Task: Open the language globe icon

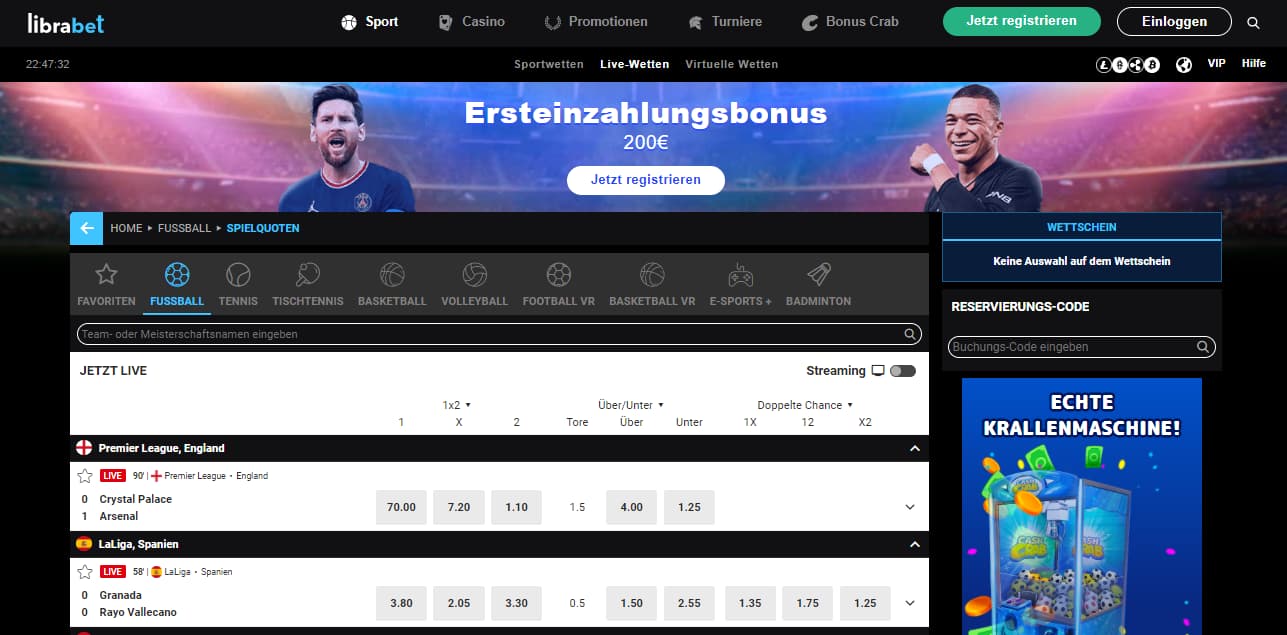Action: point(1184,64)
